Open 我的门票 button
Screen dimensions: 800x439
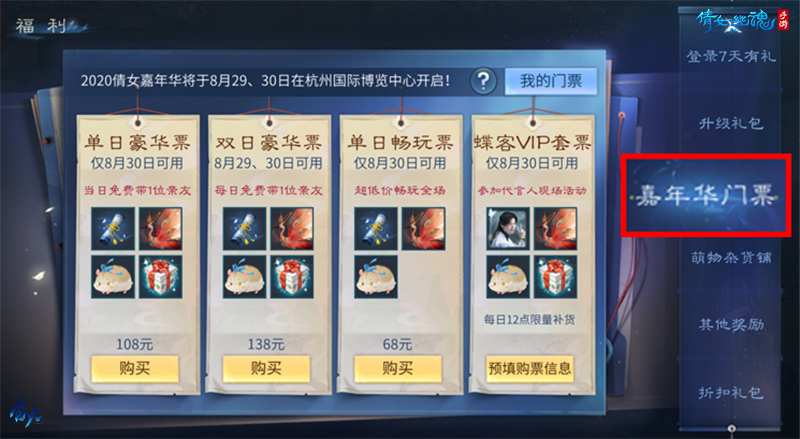[x=551, y=81]
